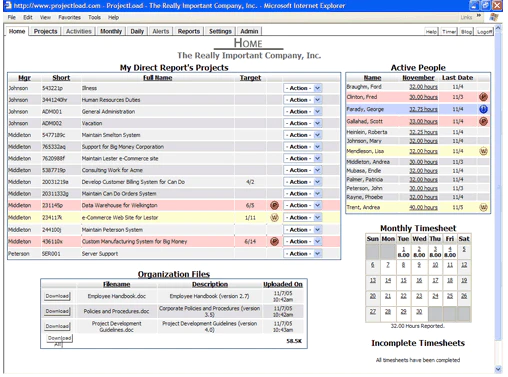Open the Activities tab
The height and width of the screenshot is (377, 508).
click(79, 31)
